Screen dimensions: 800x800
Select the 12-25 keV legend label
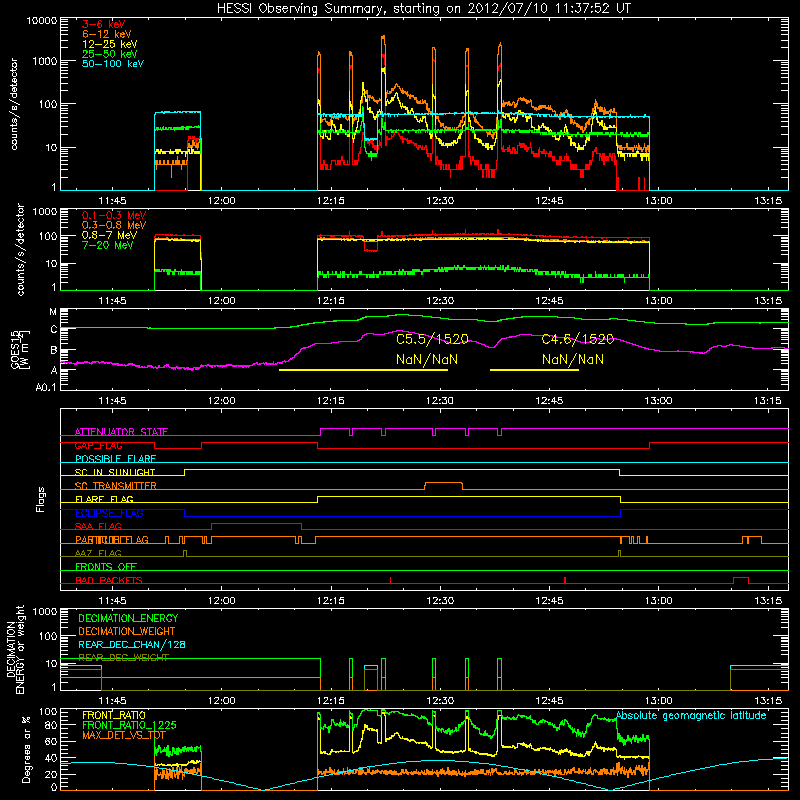pyautogui.click(x=110, y=44)
